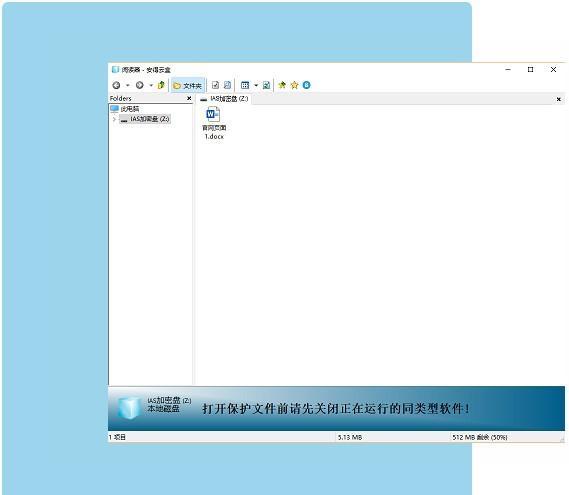Select 此电脑 in the folder tree

[x=125, y=109]
